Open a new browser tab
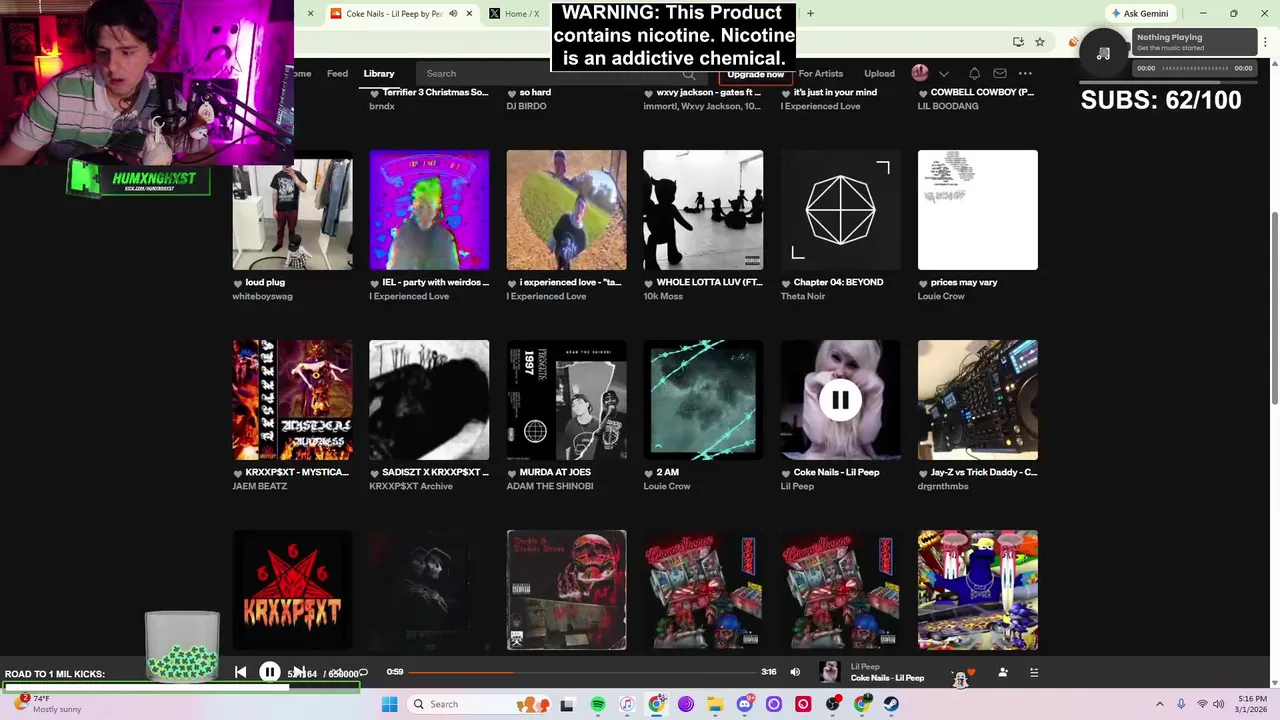The image size is (1280, 720). point(810,14)
